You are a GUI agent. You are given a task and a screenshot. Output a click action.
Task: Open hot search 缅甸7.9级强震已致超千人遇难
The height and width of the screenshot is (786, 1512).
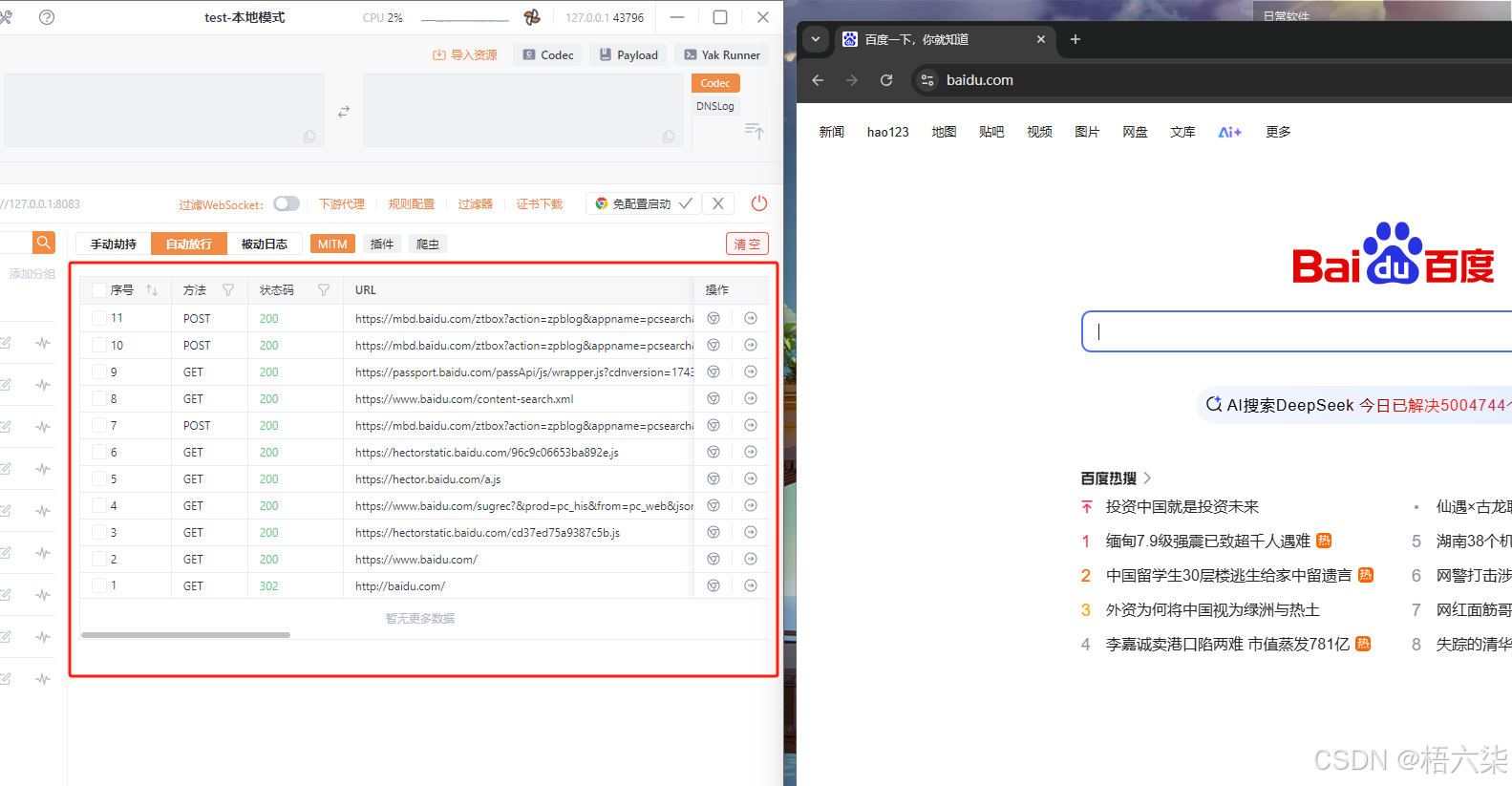pyautogui.click(x=1208, y=541)
